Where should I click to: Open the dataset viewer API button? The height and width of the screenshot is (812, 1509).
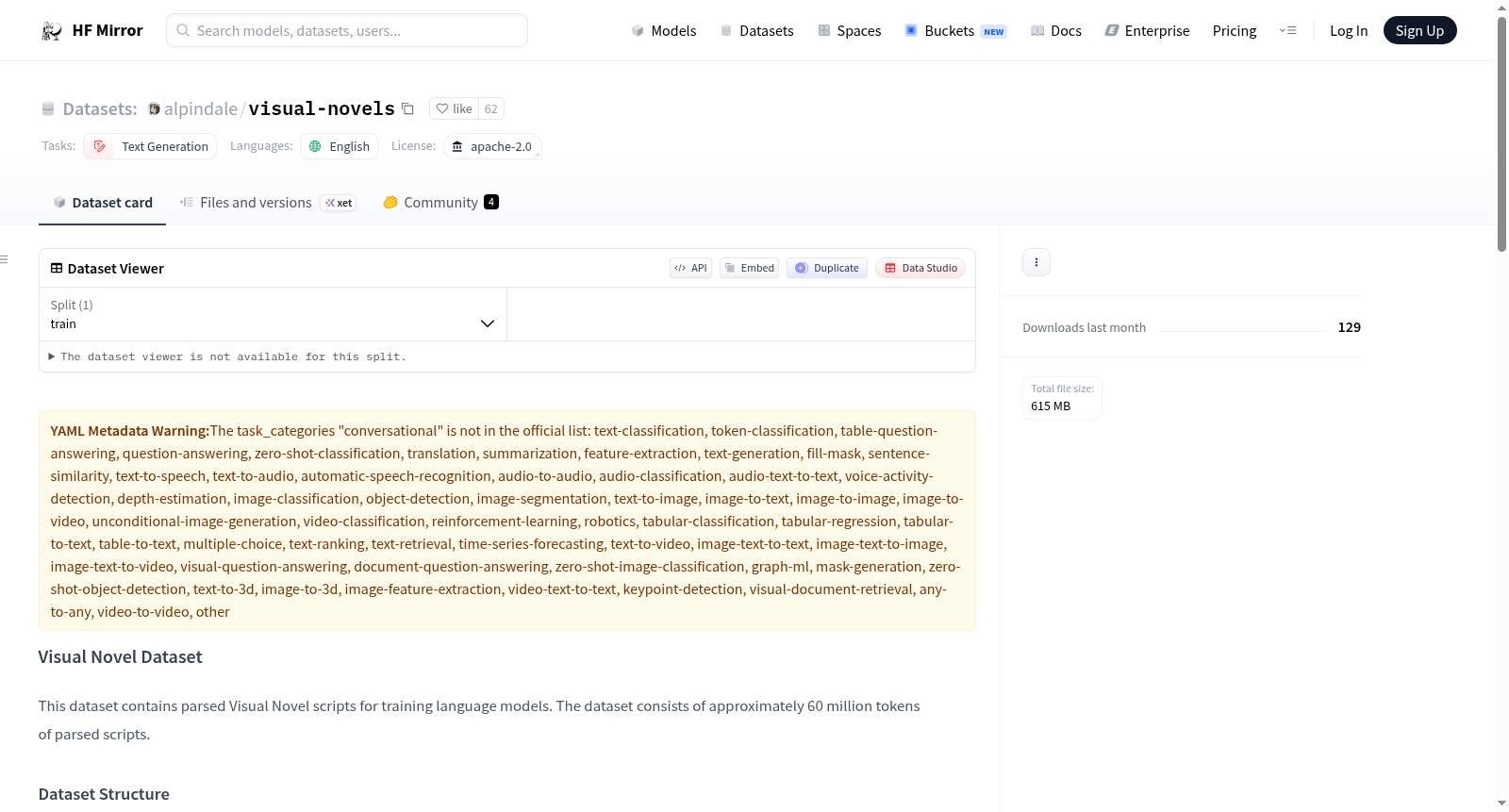[690, 268]
